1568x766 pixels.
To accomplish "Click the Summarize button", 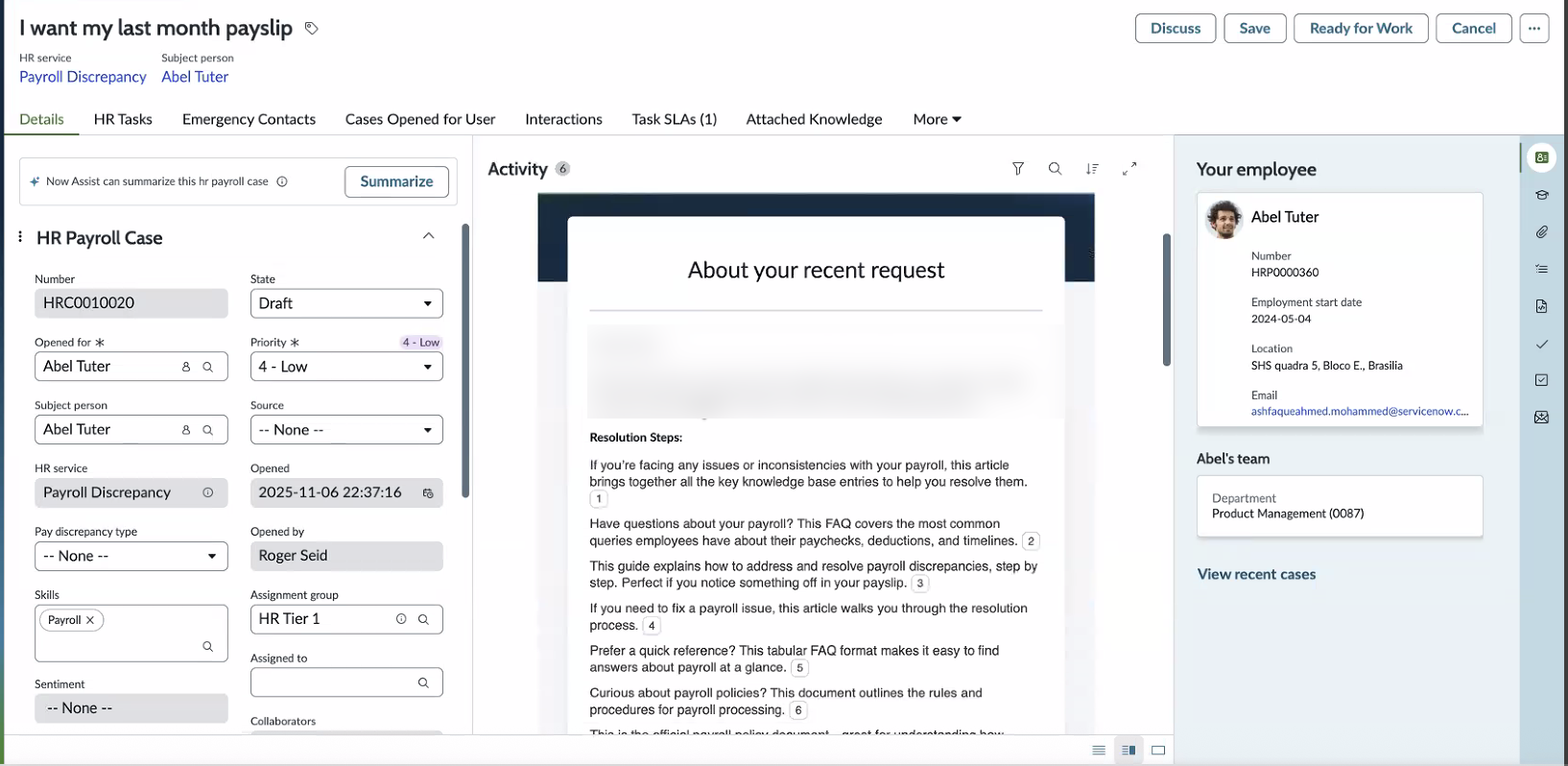I will click(396, 181).
